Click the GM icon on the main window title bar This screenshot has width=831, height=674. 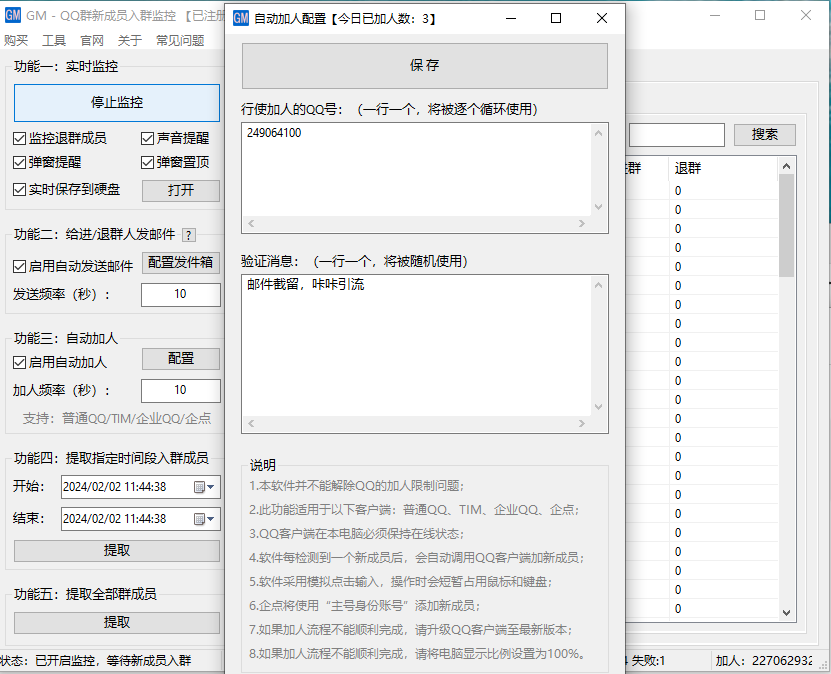click(x=14, y=15)
